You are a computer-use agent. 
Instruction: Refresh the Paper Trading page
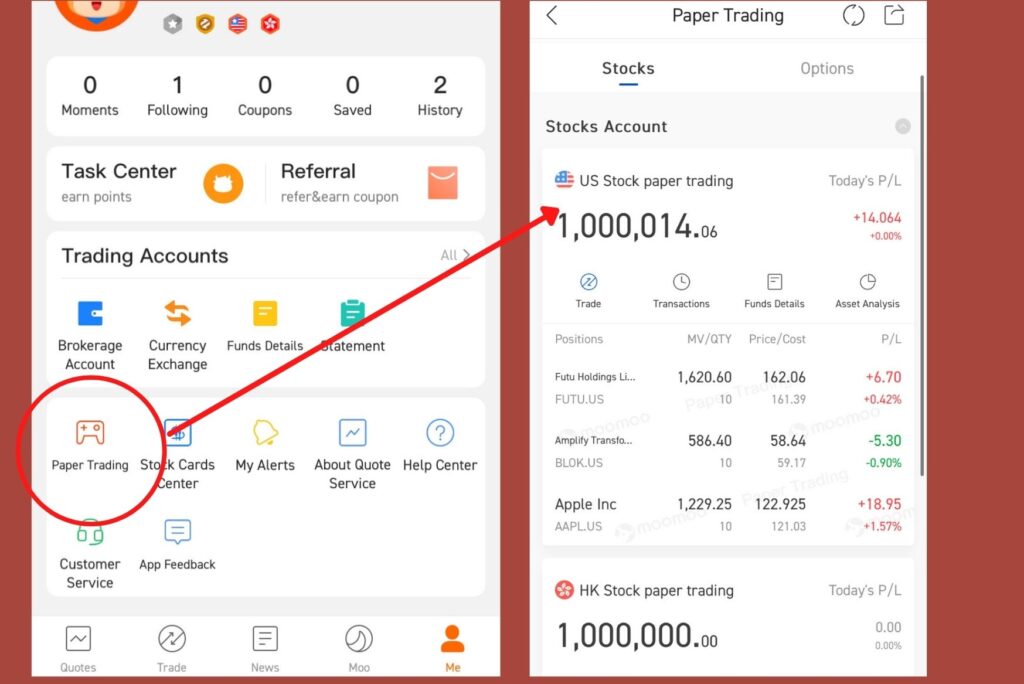(854, 15)
